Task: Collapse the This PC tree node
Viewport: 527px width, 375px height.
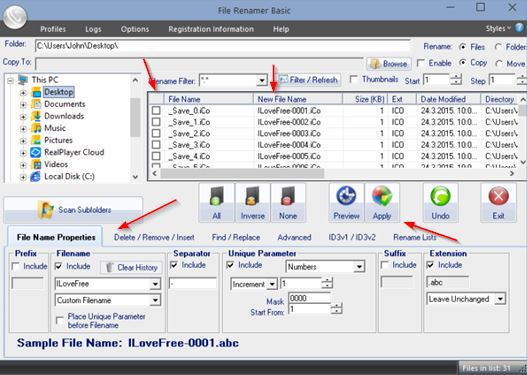Action: pyautogui.click(x=11, y=81)
